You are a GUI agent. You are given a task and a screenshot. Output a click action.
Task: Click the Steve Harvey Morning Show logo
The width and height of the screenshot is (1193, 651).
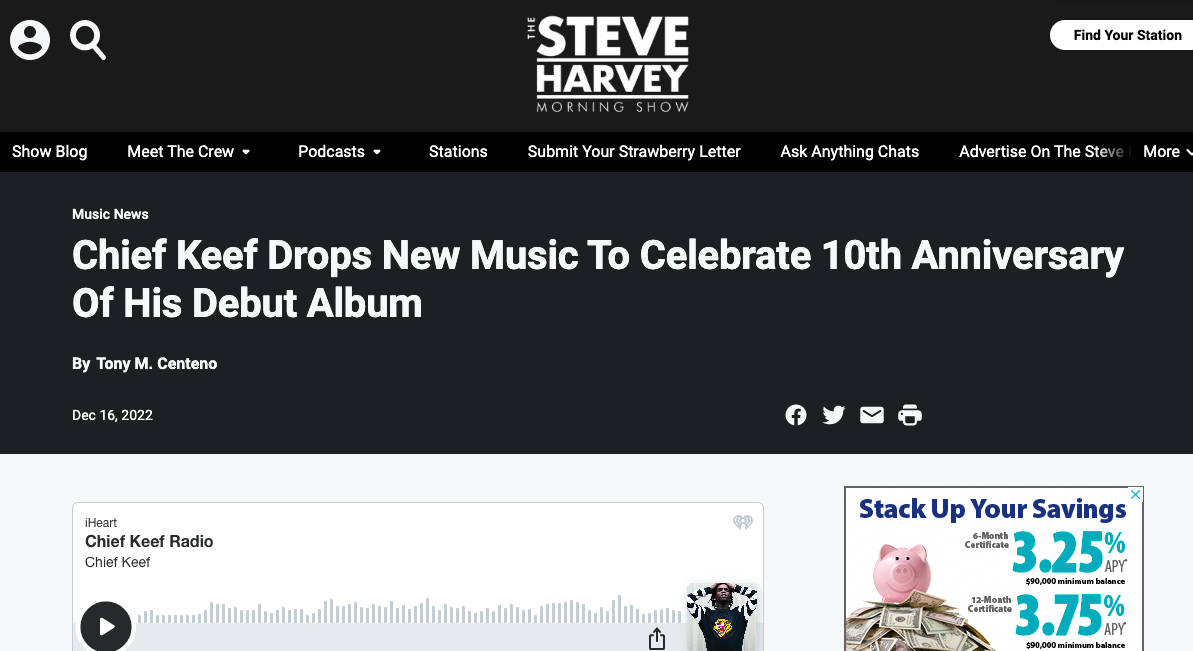click(609, 65)
